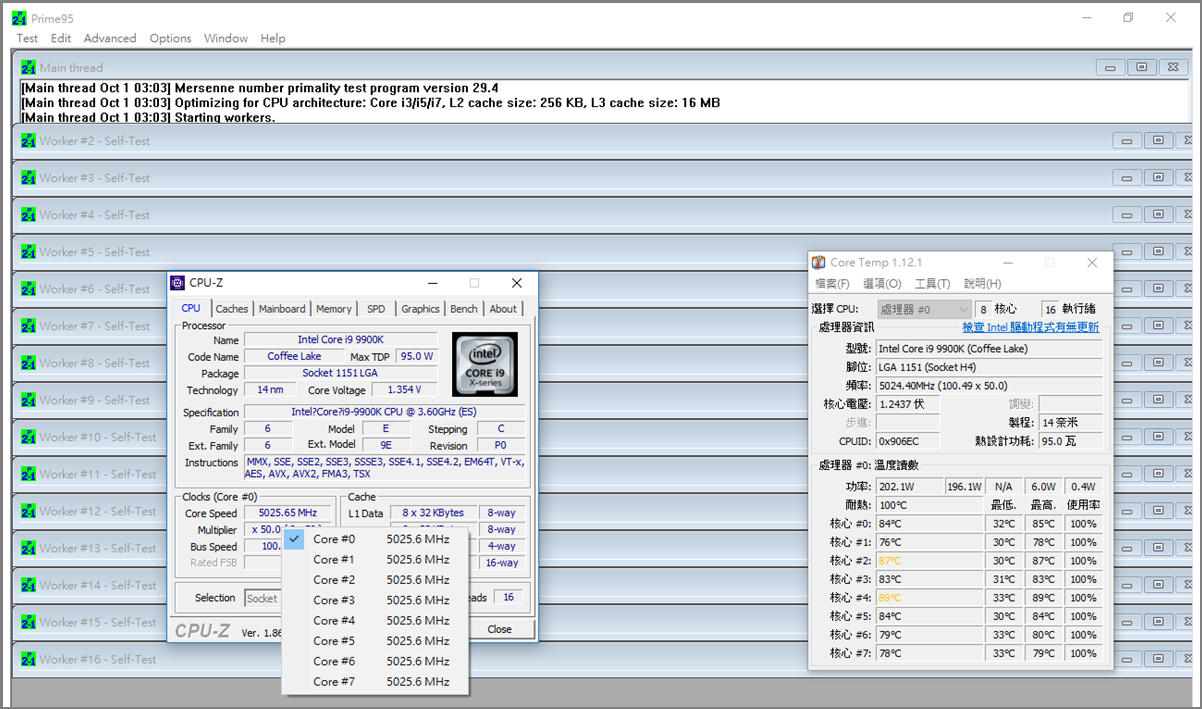Select Core #6 in the clock popup
Image resolution: width=1202 pixels, height=709 pixels.
[x=375, y=661]
